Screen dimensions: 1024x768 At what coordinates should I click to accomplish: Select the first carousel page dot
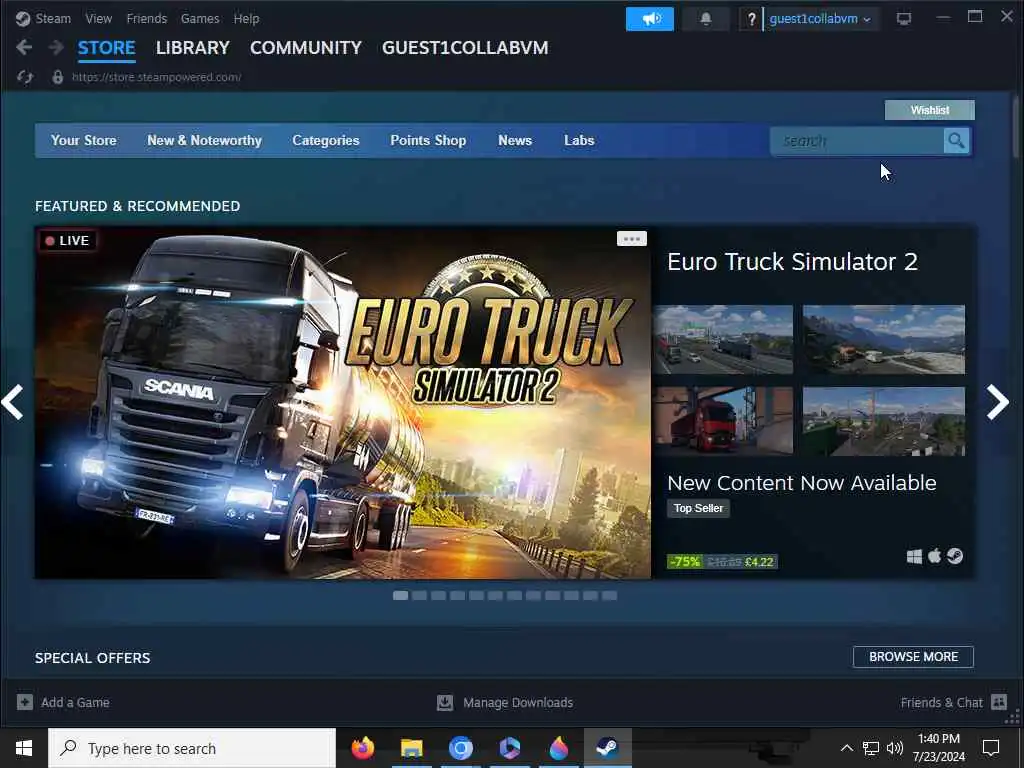coord(400,596)
